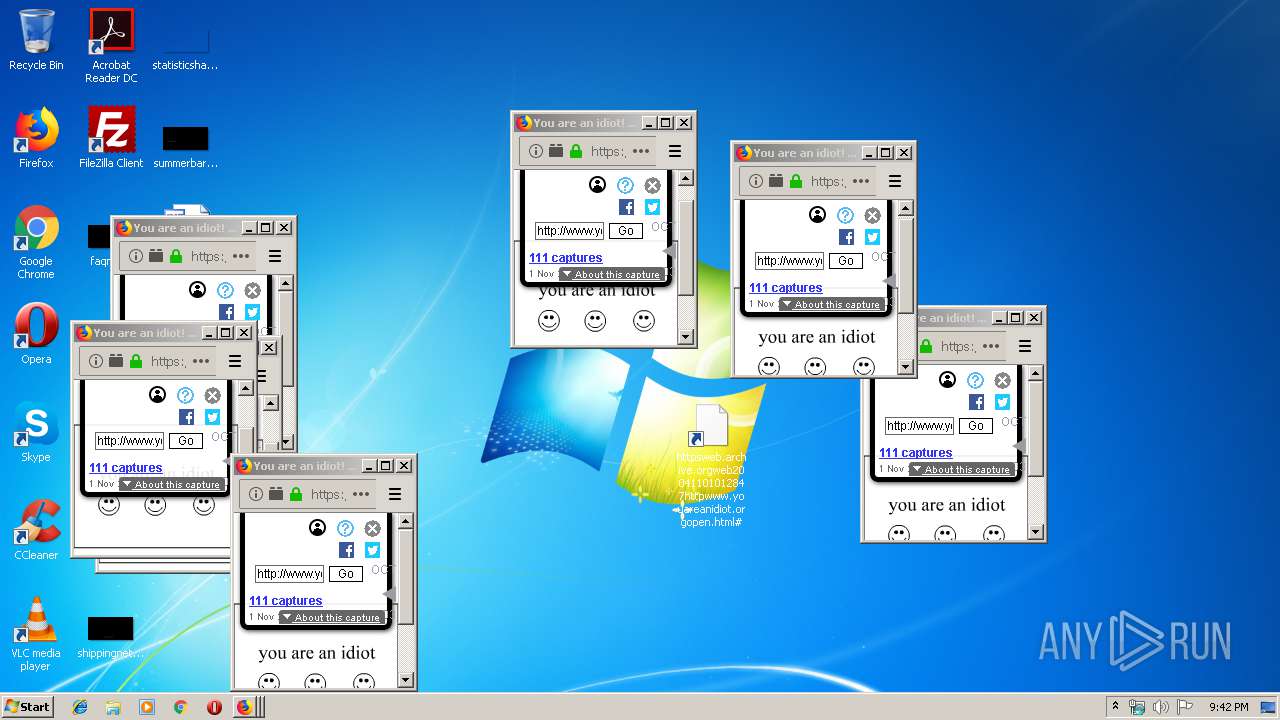Click the Facebook share icon in top-center window
Screen dimensions: 1280x720
626,207
